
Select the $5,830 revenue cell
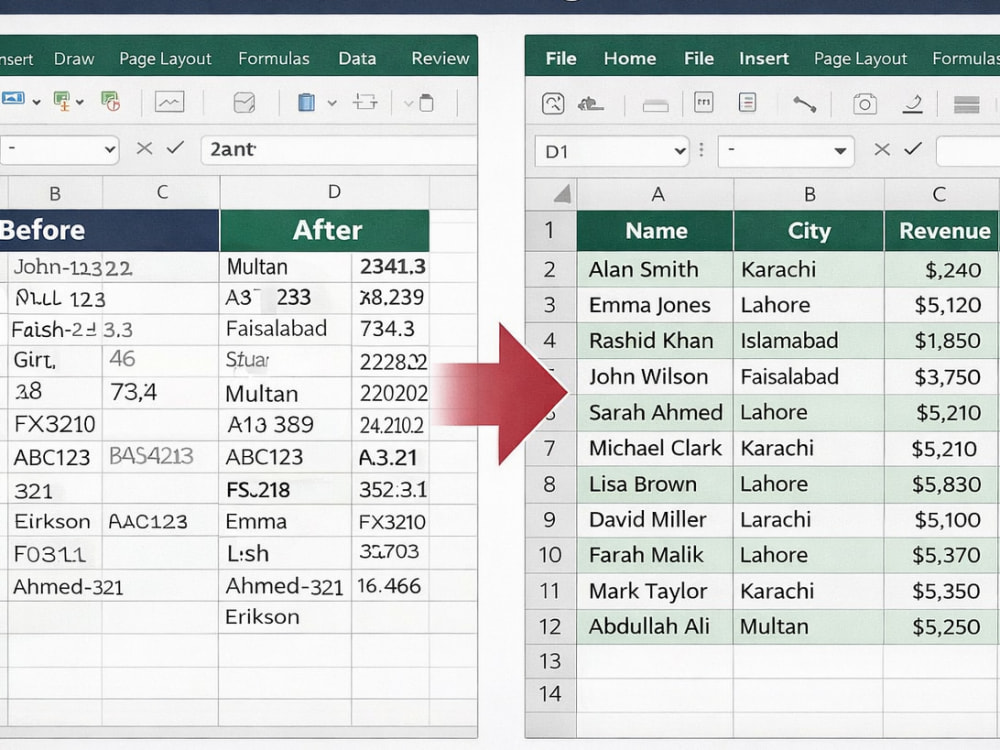pyautogui.click(x=942, y=485)
